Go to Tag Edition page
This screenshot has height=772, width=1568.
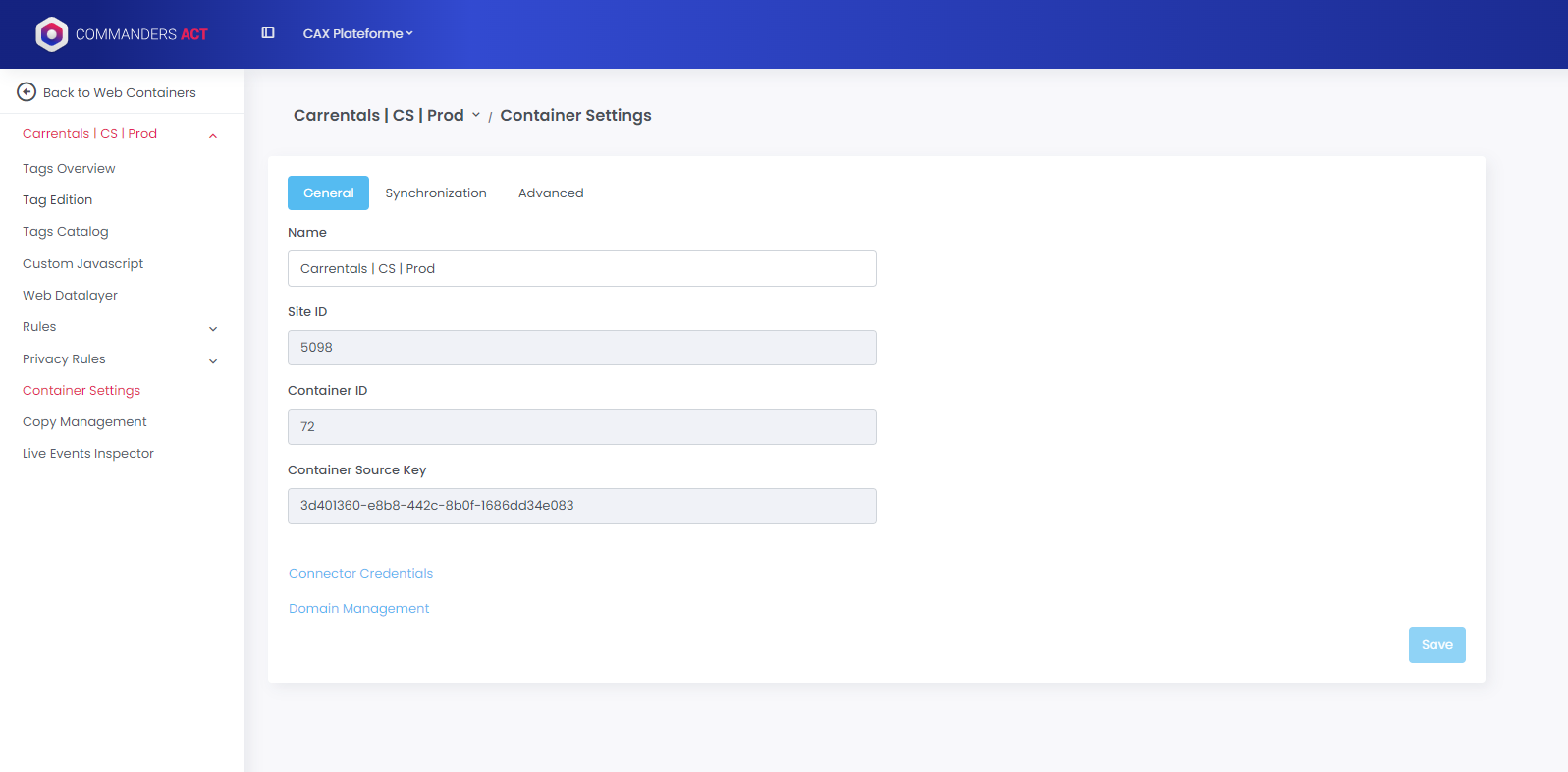tap(57, 200)
